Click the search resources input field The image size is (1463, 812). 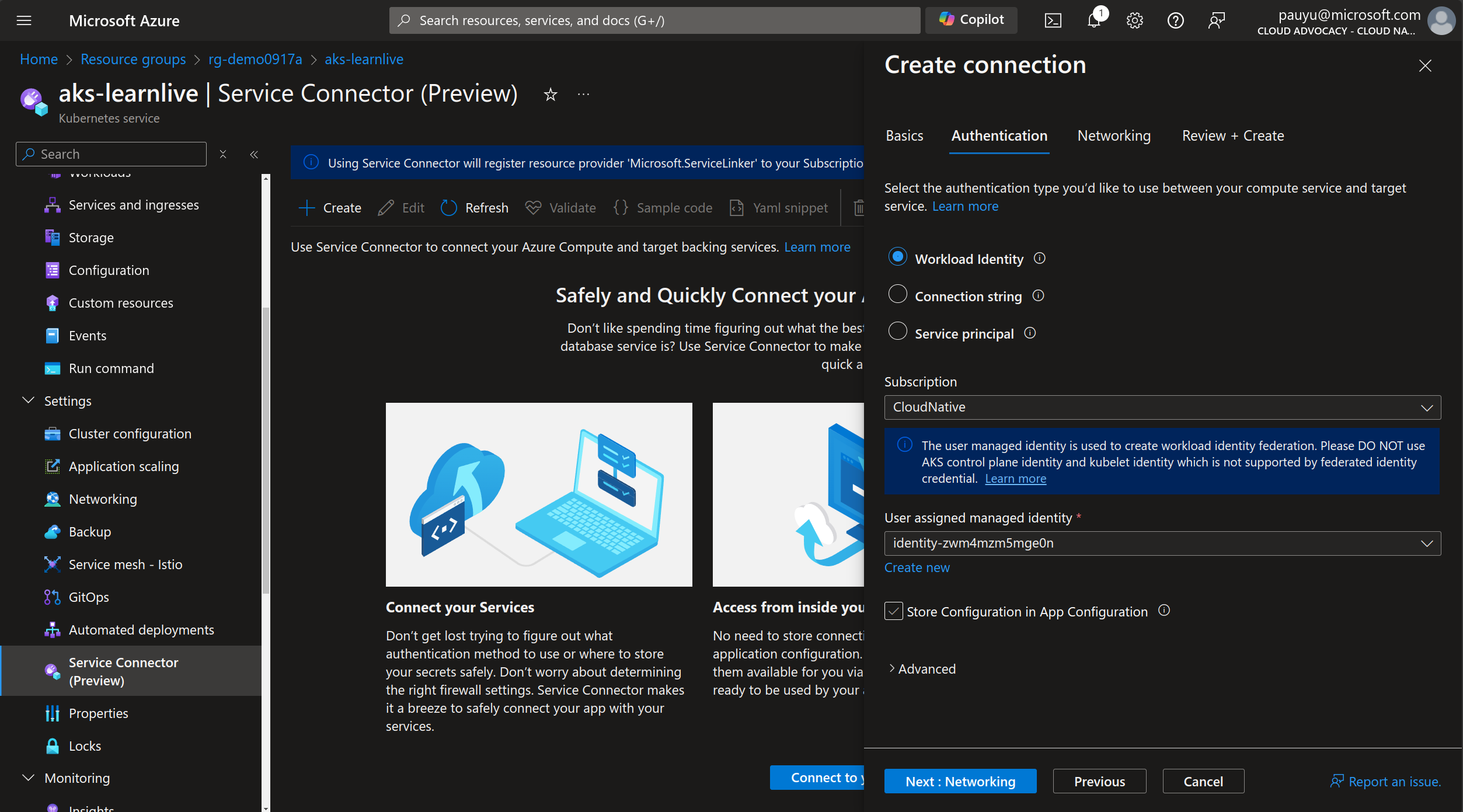[655, 18]
